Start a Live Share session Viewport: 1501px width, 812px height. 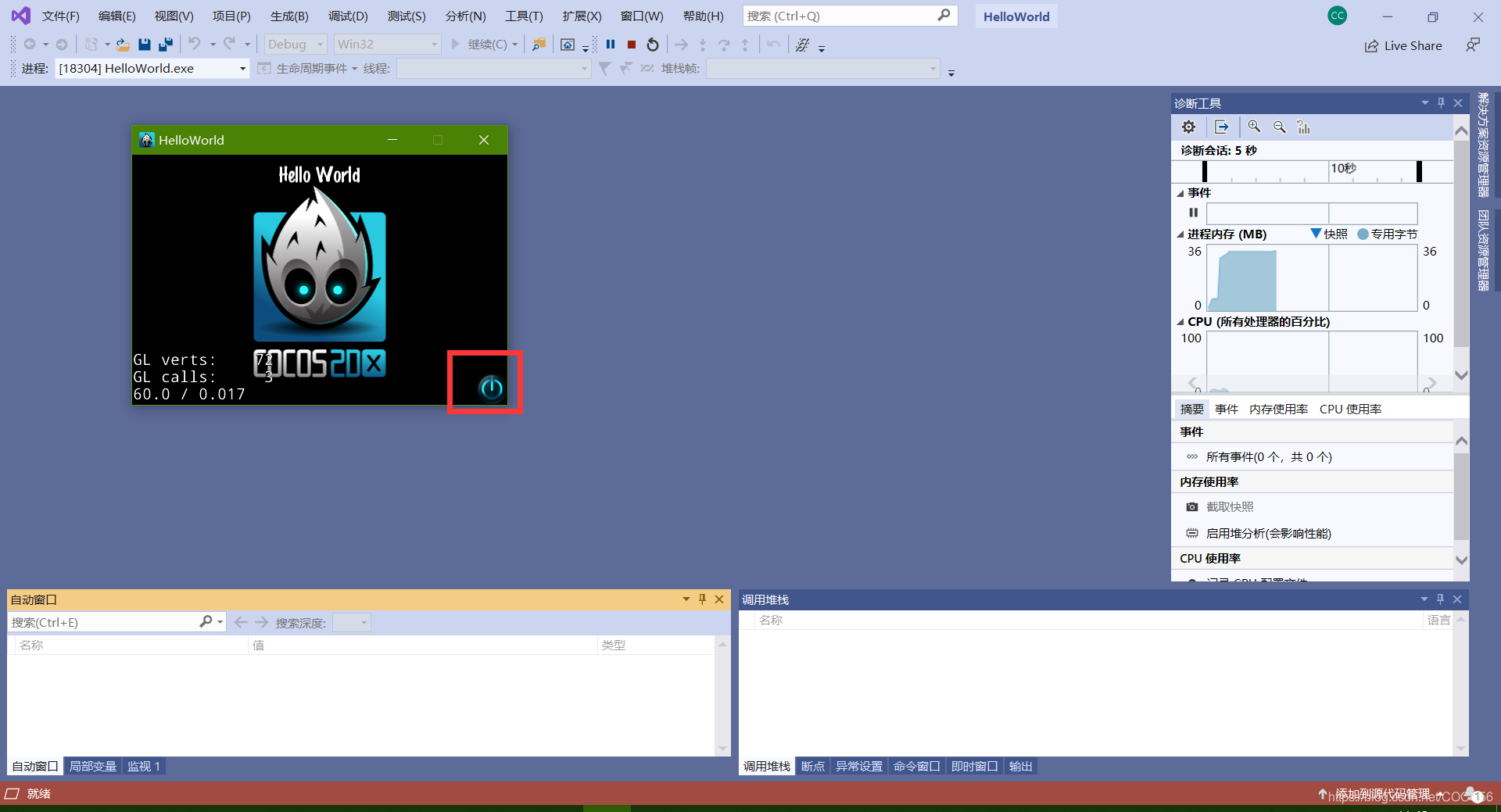[x=1403, y=45]
